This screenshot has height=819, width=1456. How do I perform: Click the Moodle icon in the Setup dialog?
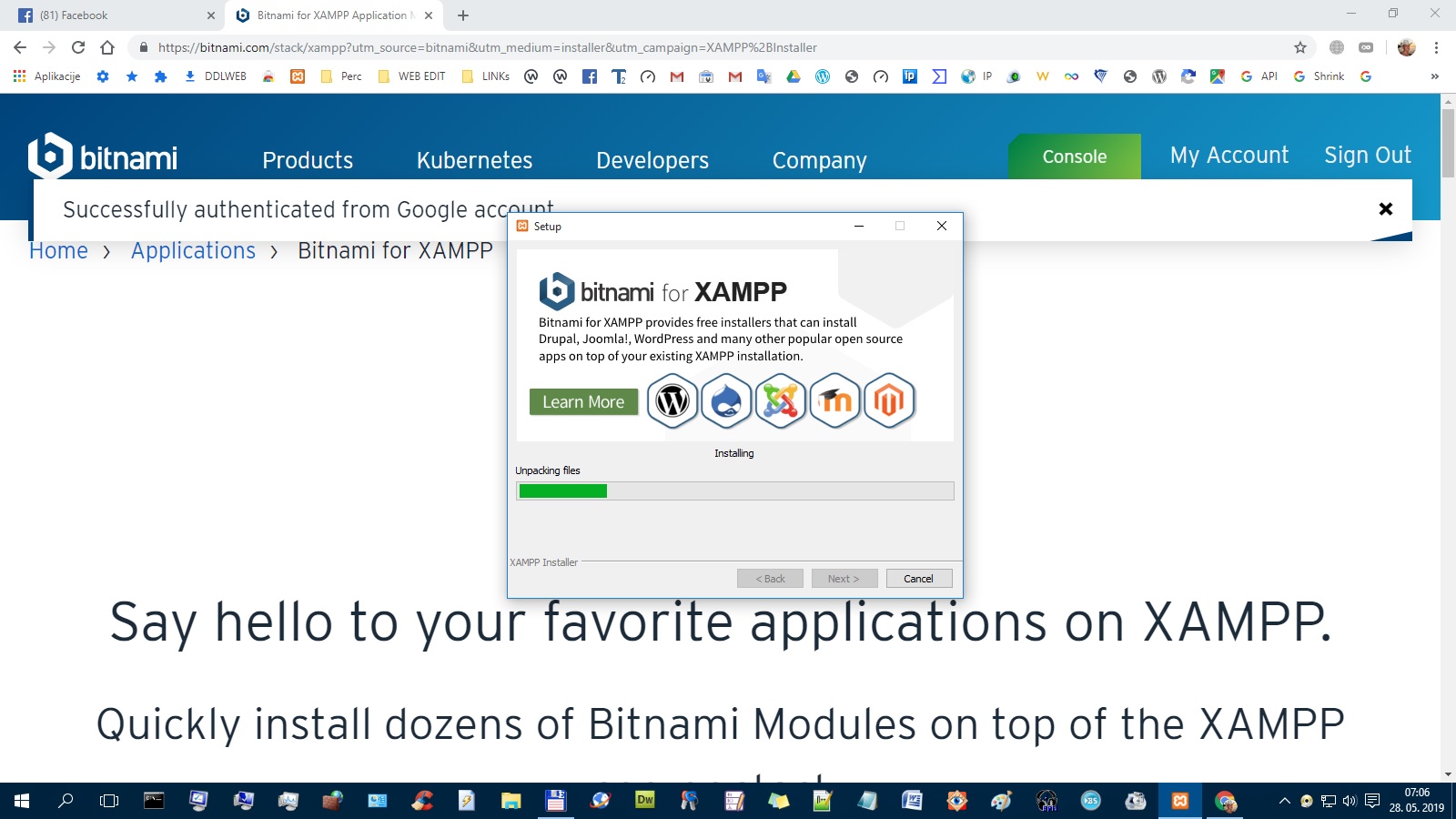click(x=834, y=401)
